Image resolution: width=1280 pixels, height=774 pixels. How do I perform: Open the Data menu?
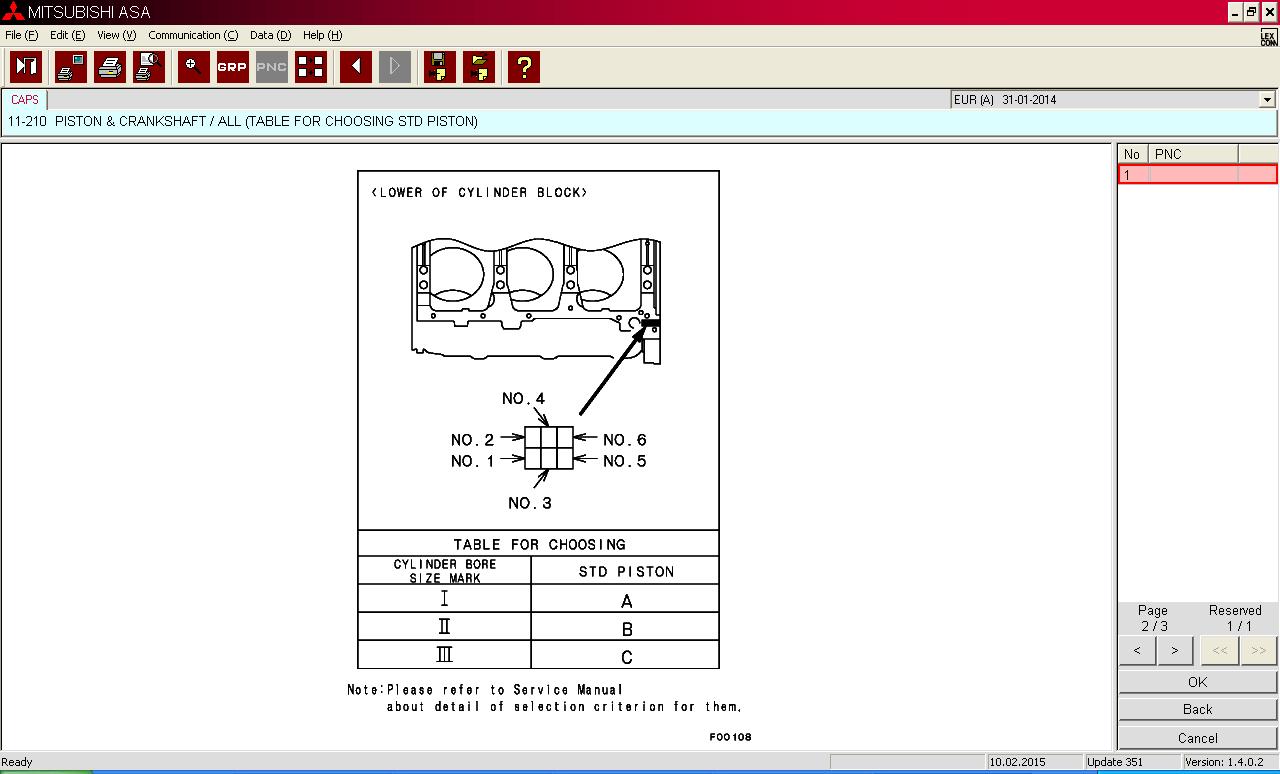tap(270, 35)
